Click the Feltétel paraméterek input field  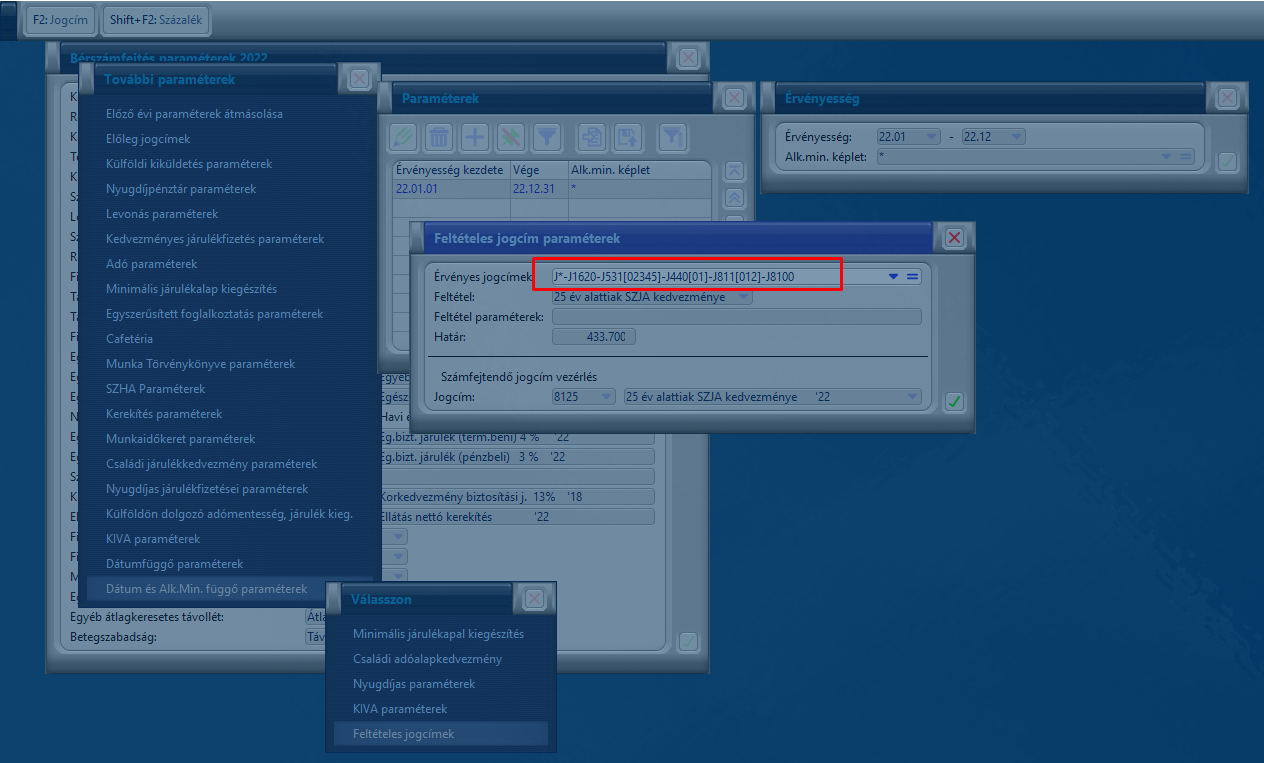pyautogui.click(x=736, y=317)
